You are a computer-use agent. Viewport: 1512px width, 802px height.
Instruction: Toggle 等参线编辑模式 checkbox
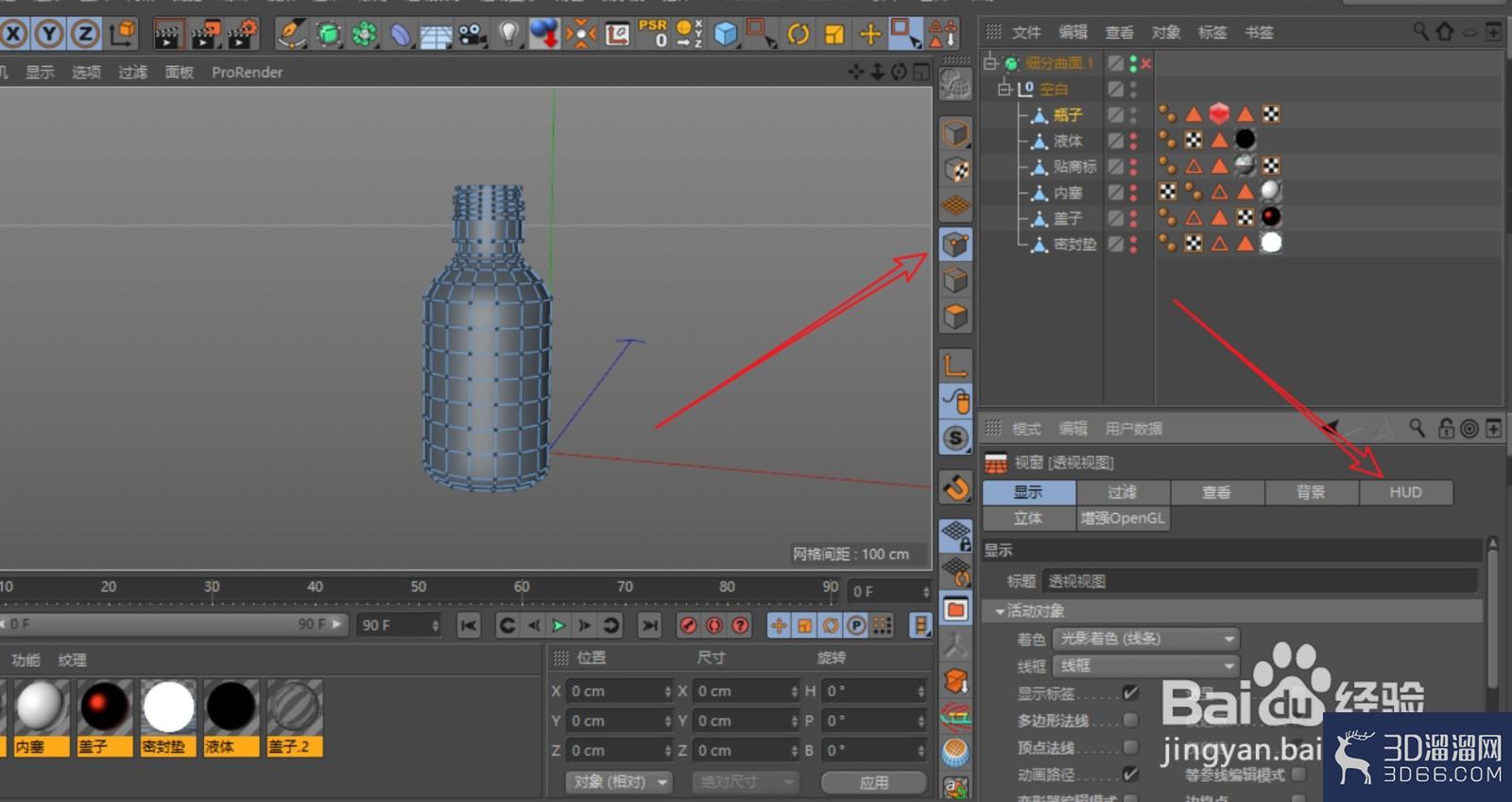pyautogui.click(x=1298, y=775)
